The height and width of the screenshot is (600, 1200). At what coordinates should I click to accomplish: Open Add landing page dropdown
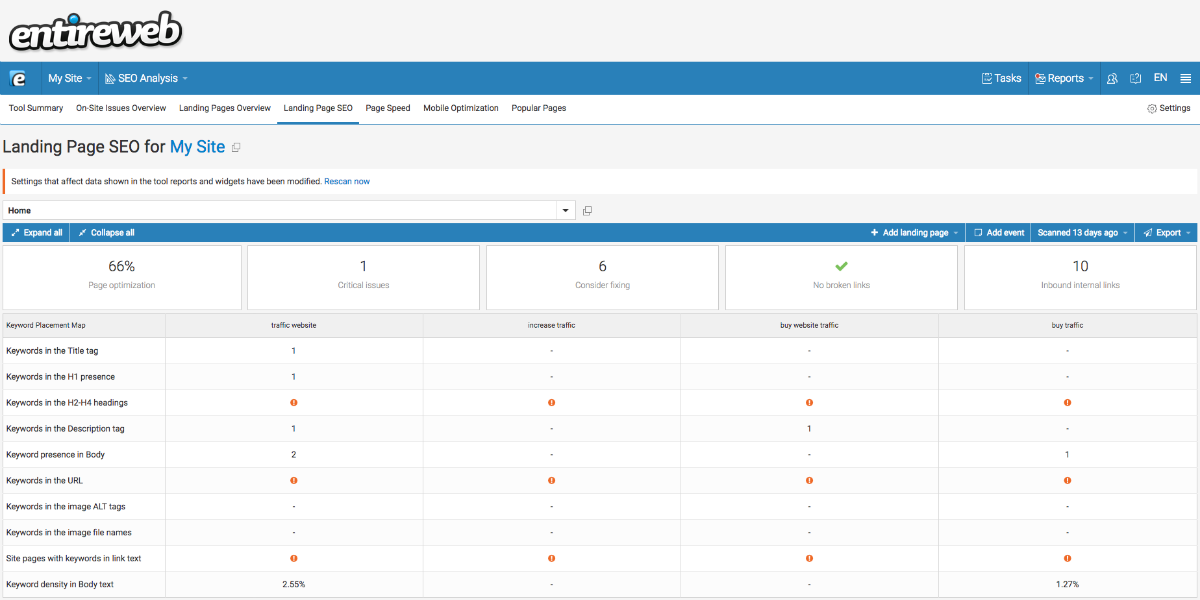914,232
